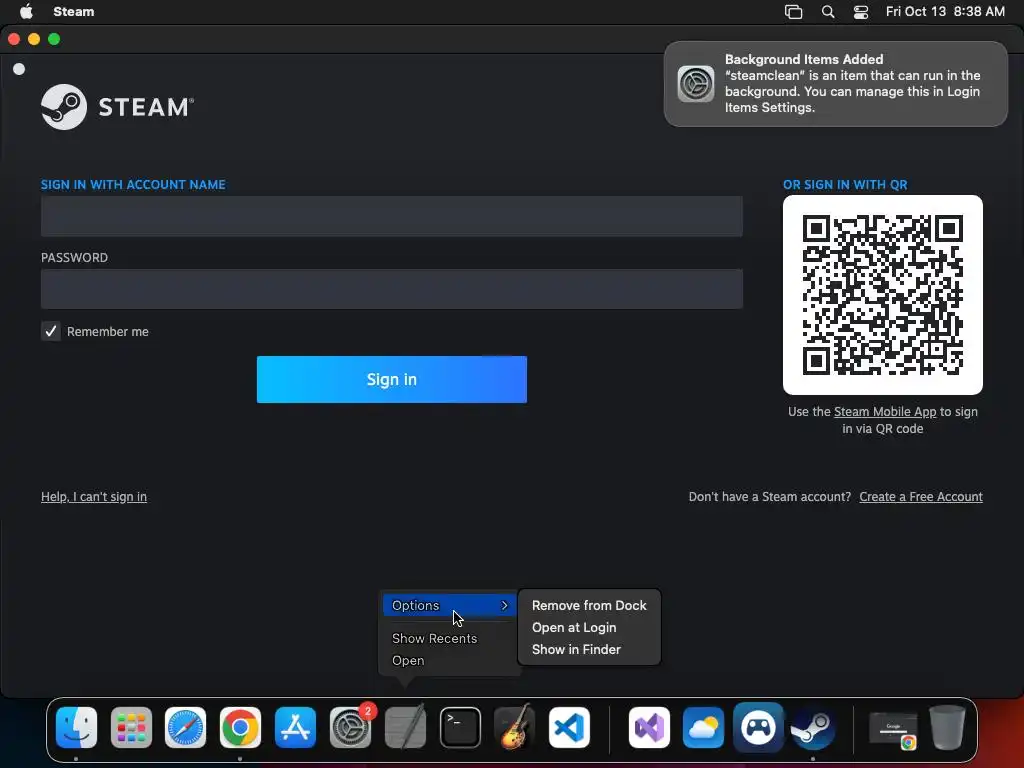Click Stage Manager windows icon in menu bar
1024x768 pixels.
[x=793, y=12]
